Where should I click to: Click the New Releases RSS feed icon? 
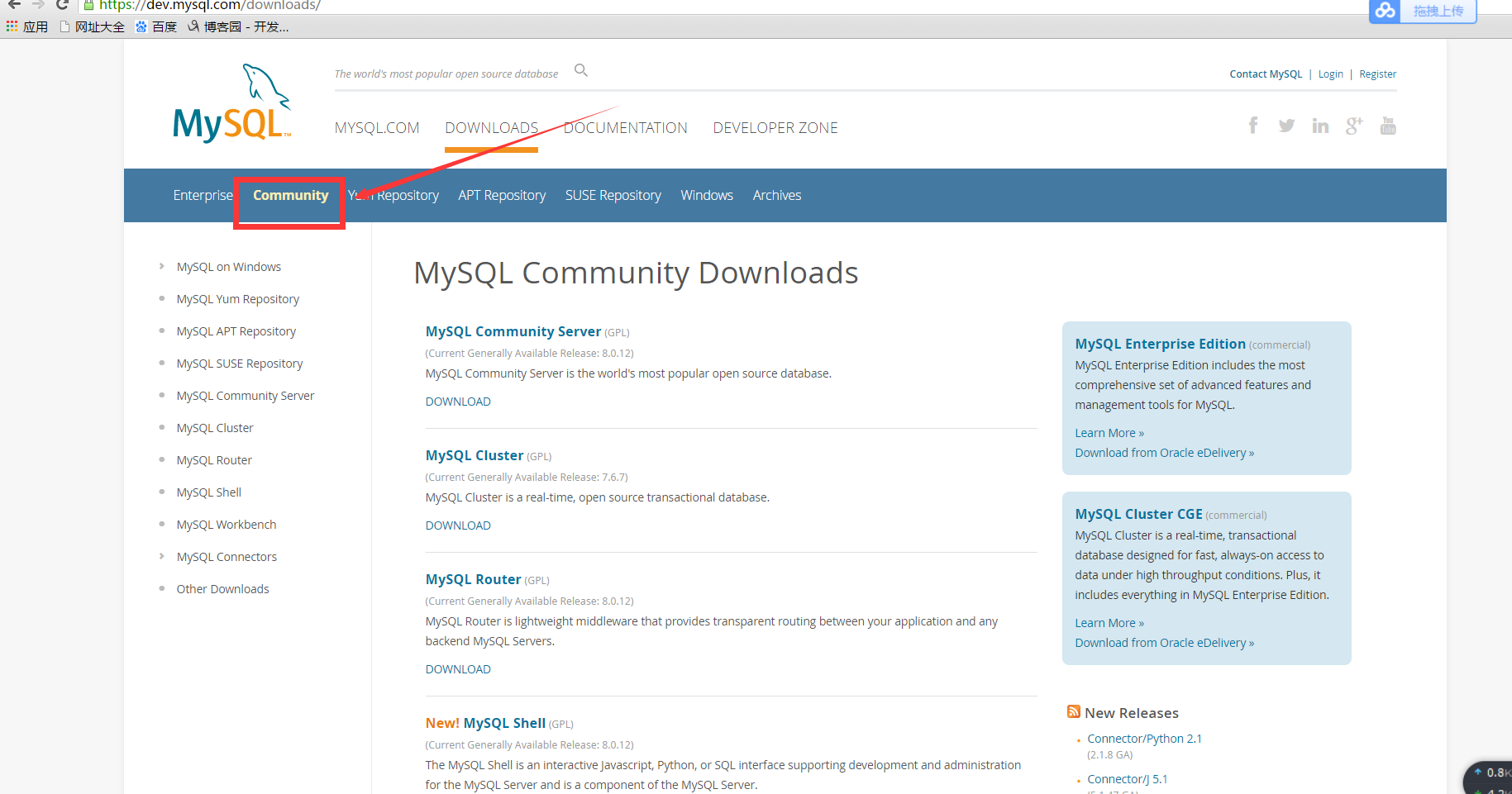pyautogui.click(x=1074, y=711)
